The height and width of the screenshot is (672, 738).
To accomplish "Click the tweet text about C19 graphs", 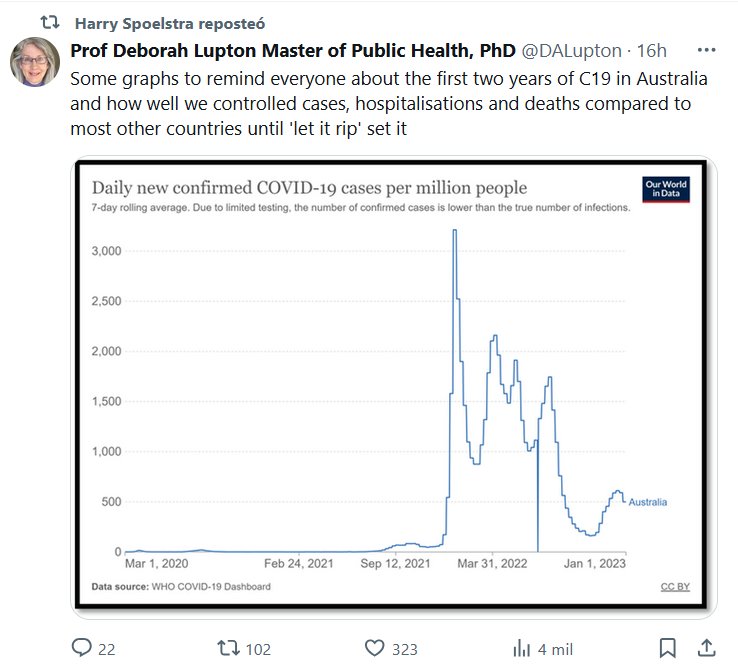I will click(x=380, y=103).
